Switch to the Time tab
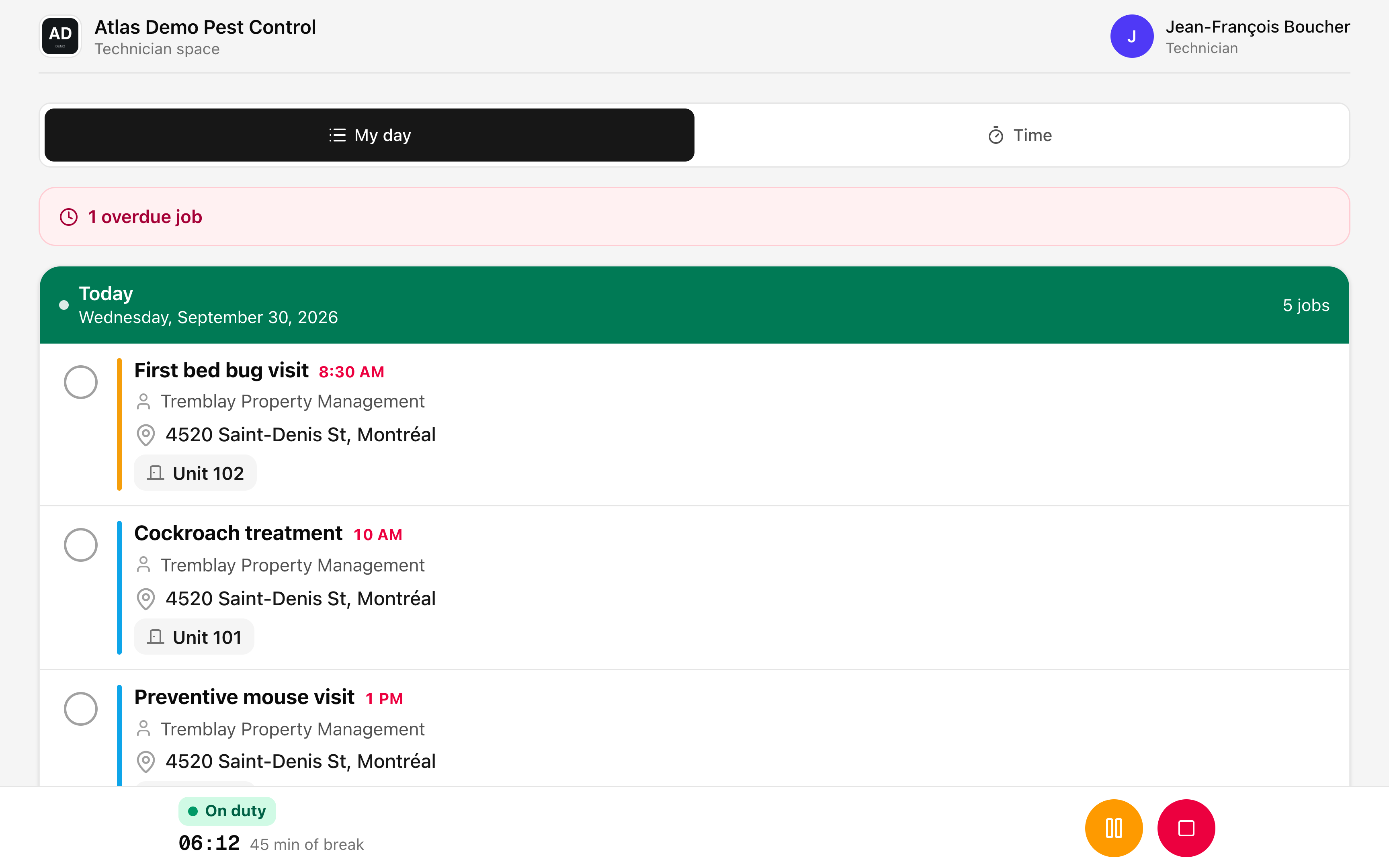The image size is (1389, 868). (1020, 135)
